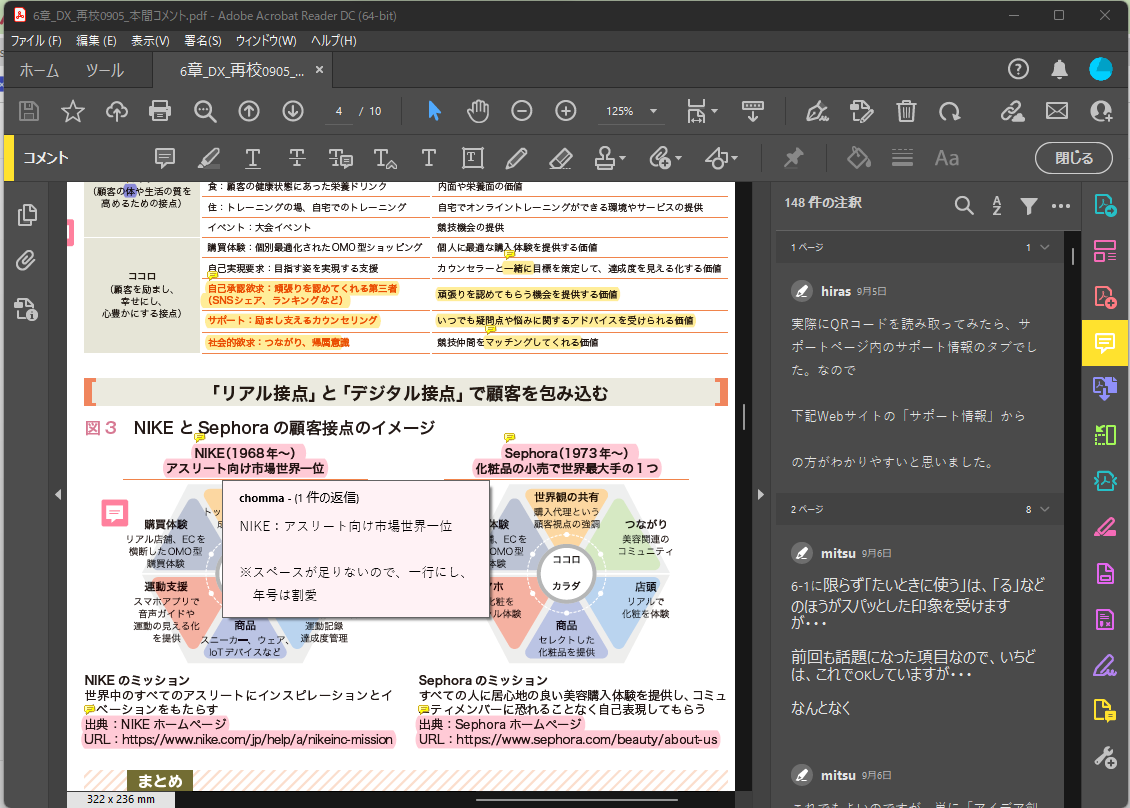Select the text box tool
Screen dimensions: 1130x808
[x=473, y=158]
